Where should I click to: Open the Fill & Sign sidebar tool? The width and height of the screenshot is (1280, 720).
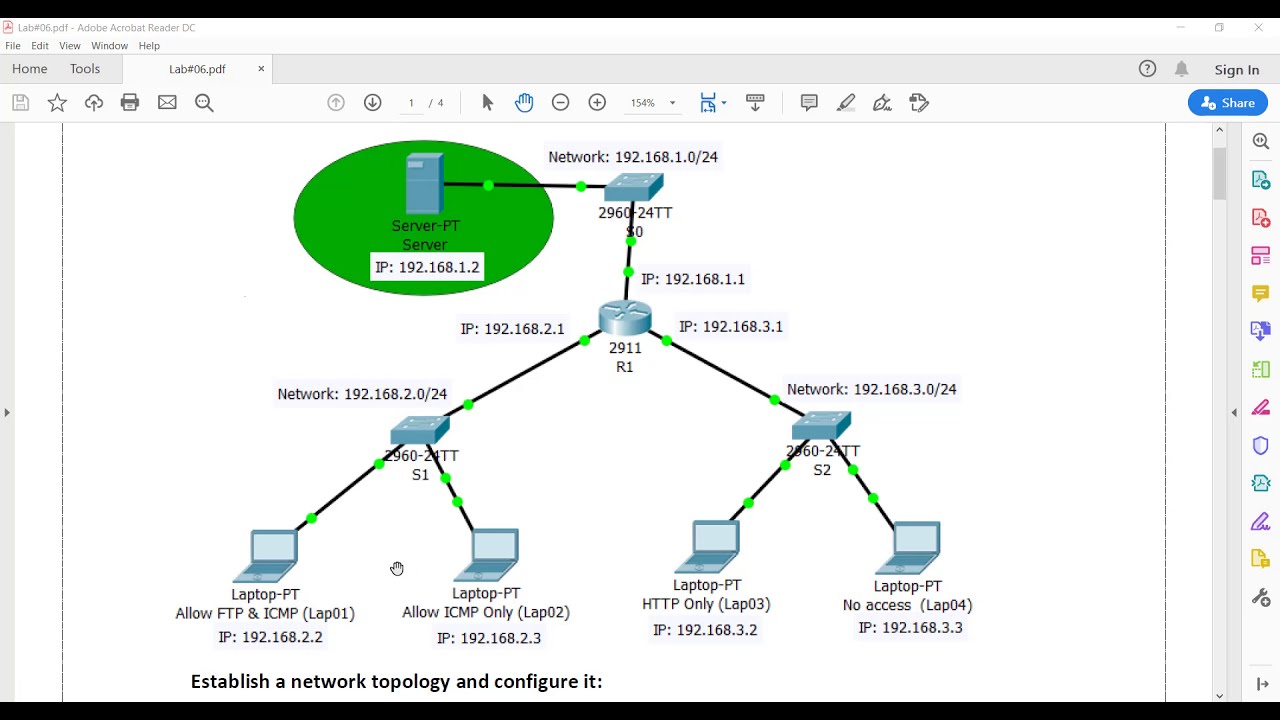(1261, 521)
